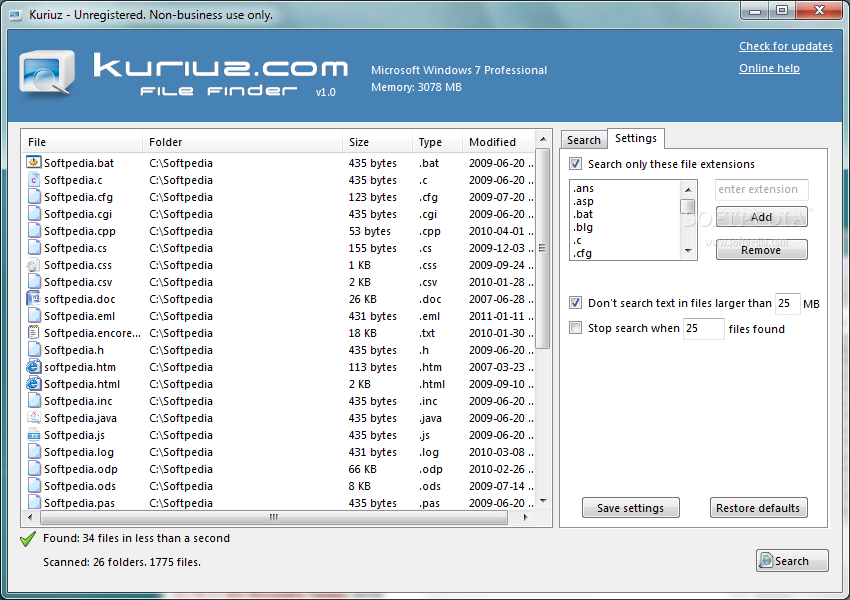The height and width of the screenshot is (600, 850).
Task: Click the green checkmark status icon
Action: click(x=28, y=539)
